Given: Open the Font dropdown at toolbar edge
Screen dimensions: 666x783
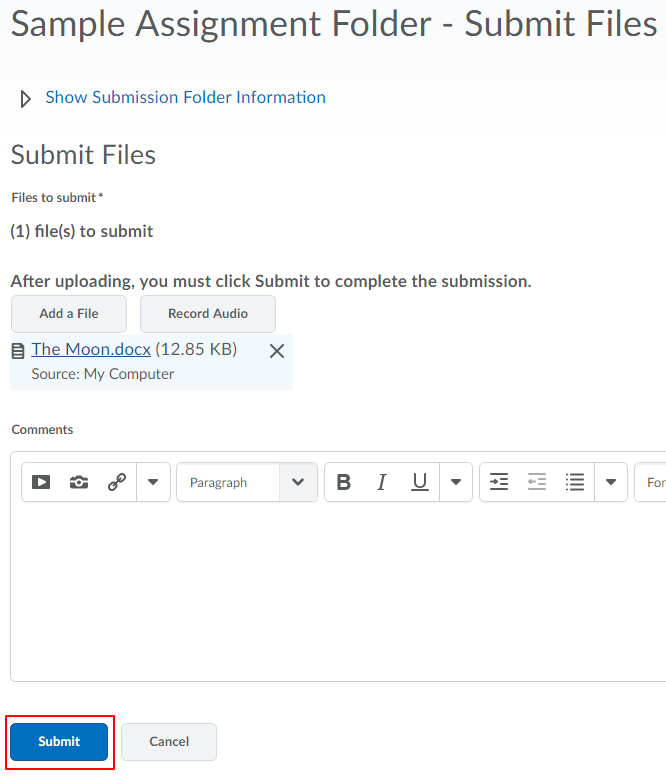Looking at the screenshot, I should point(651,482).
